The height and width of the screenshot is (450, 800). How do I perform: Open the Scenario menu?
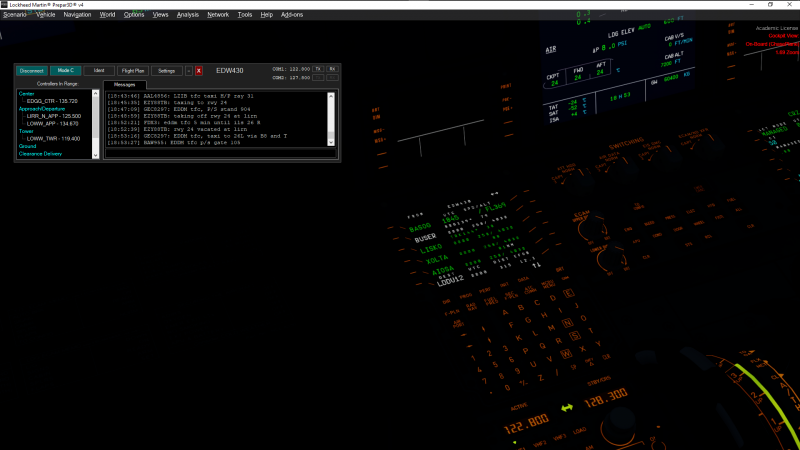coord(15,15)
